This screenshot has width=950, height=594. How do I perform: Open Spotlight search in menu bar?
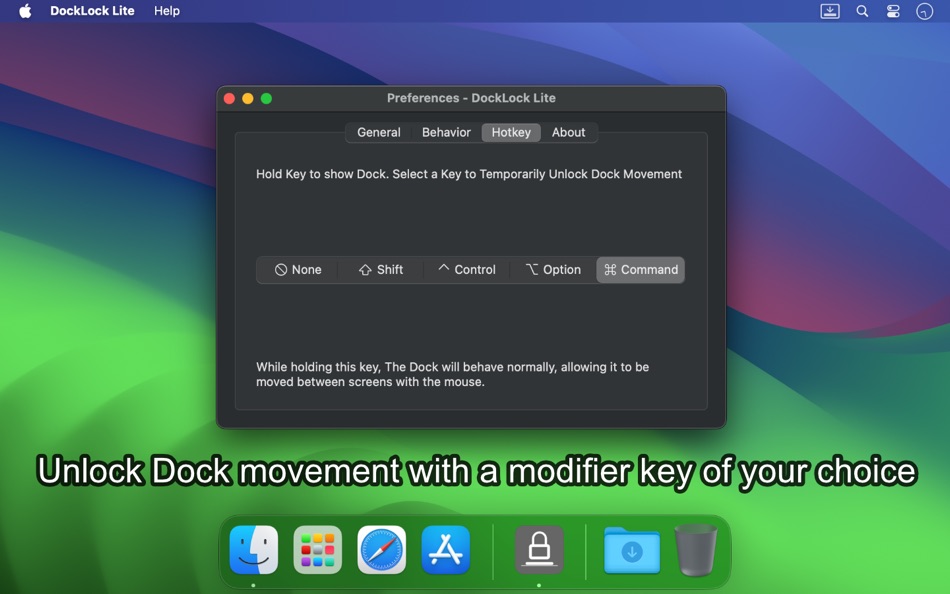[862, 11]
